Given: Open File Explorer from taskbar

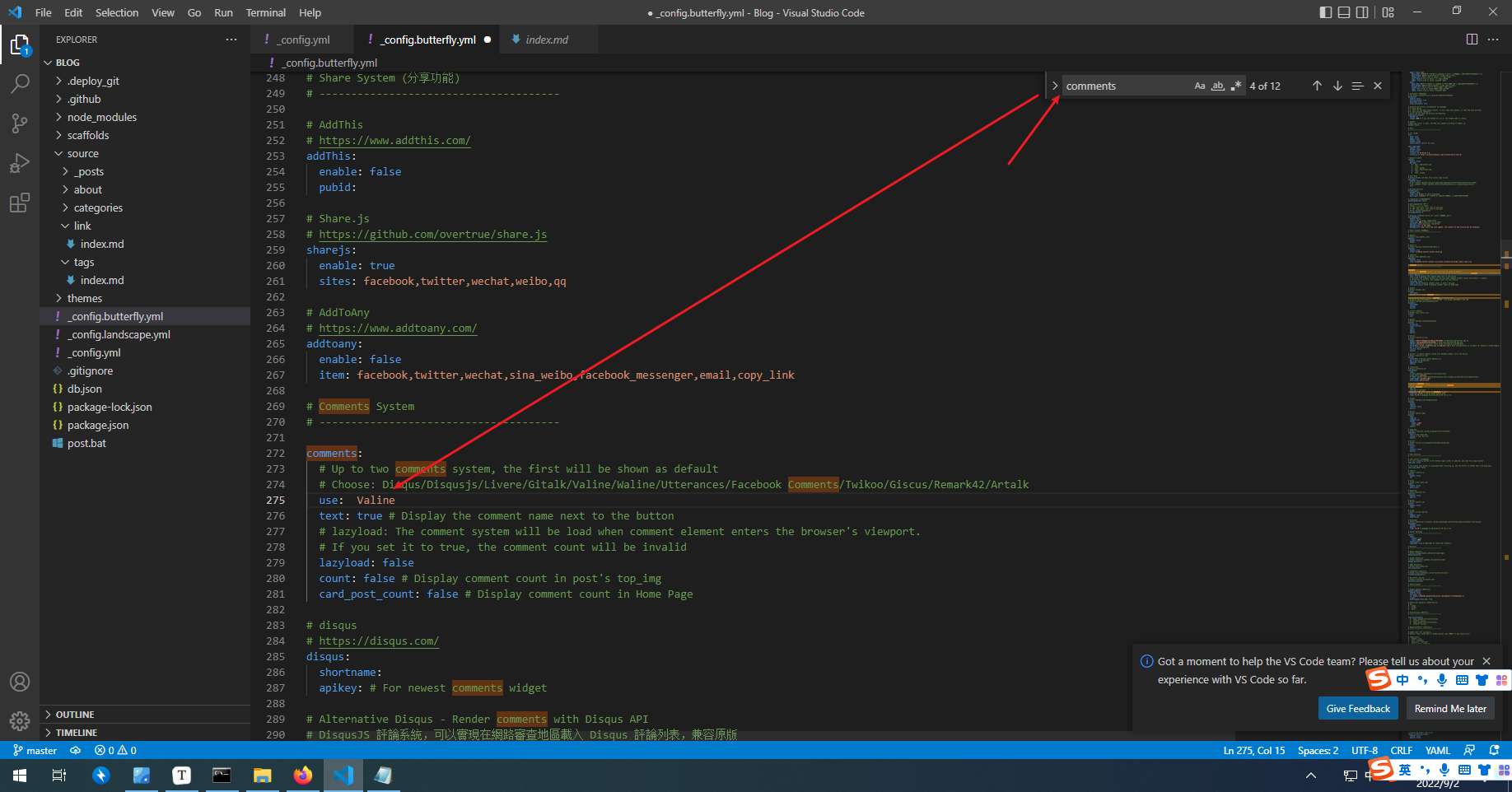Looking at the screenshot, I should coord(262,775).
